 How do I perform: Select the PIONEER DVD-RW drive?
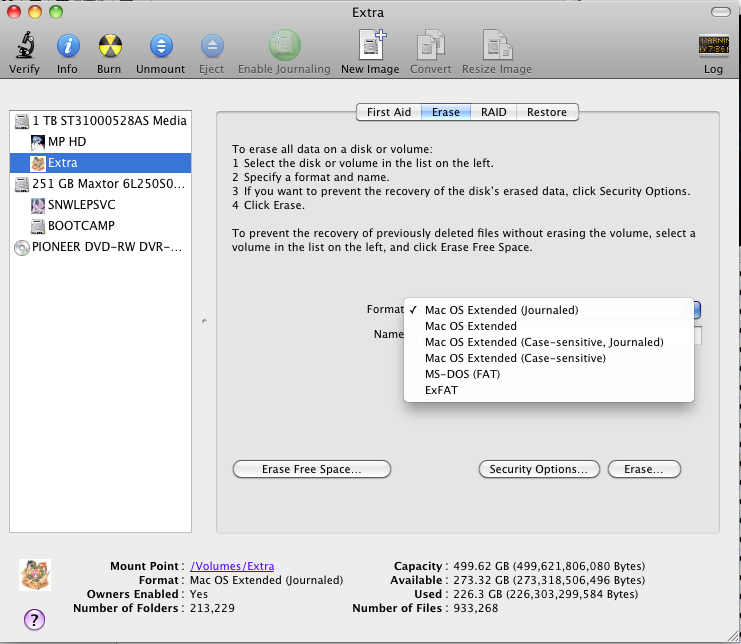pos(100,247)
